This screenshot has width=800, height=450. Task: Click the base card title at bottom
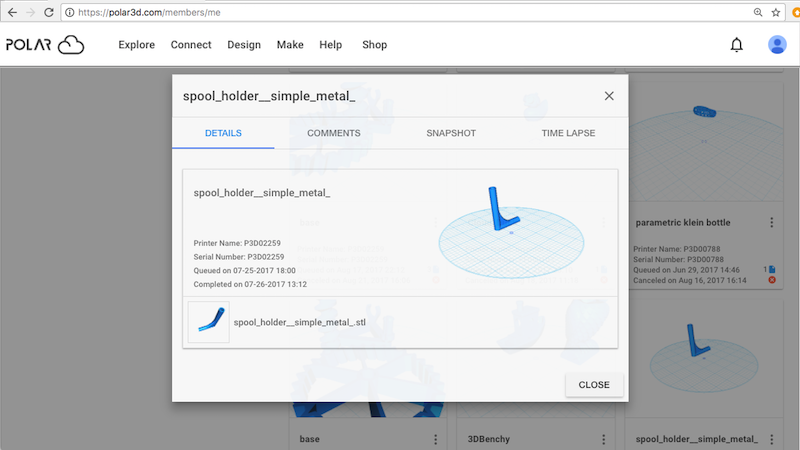[x=309, y=439]
